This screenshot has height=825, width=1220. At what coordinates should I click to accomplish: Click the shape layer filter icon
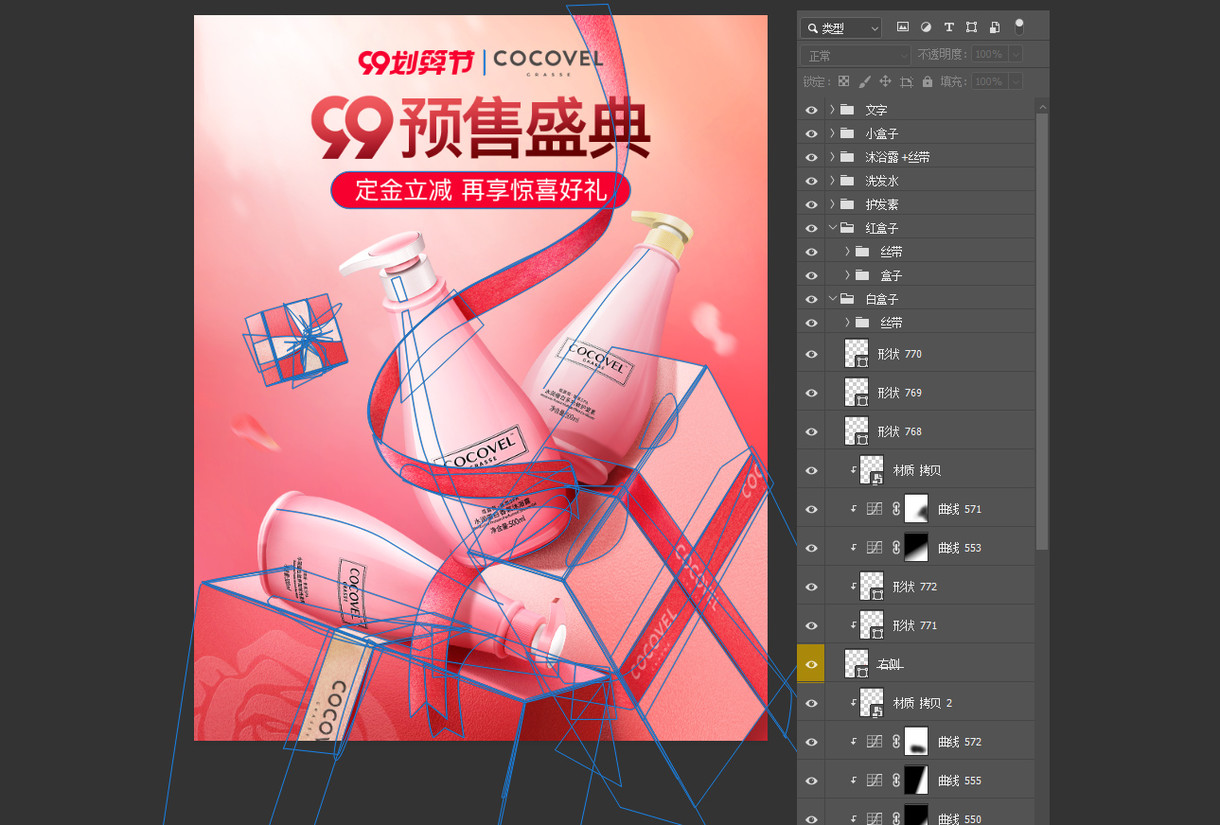coord(972,27)
